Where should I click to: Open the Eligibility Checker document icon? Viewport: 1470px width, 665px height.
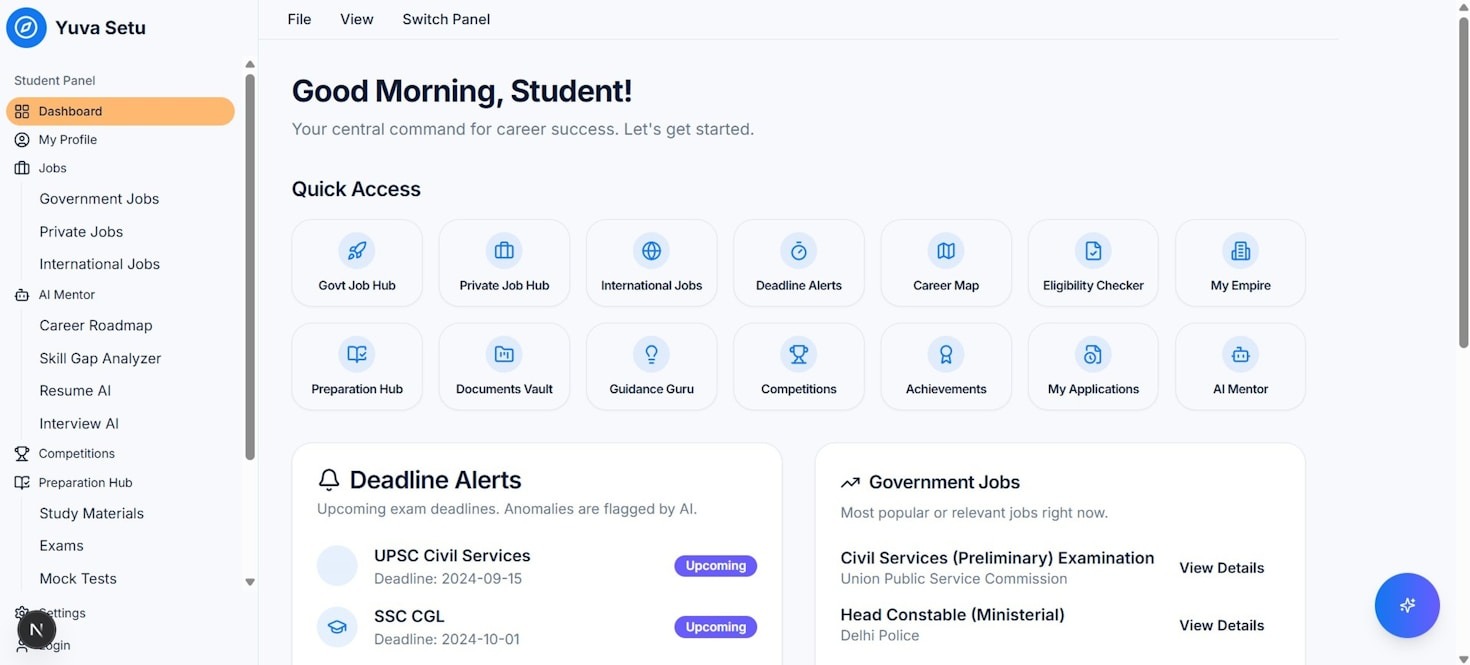1092,251
